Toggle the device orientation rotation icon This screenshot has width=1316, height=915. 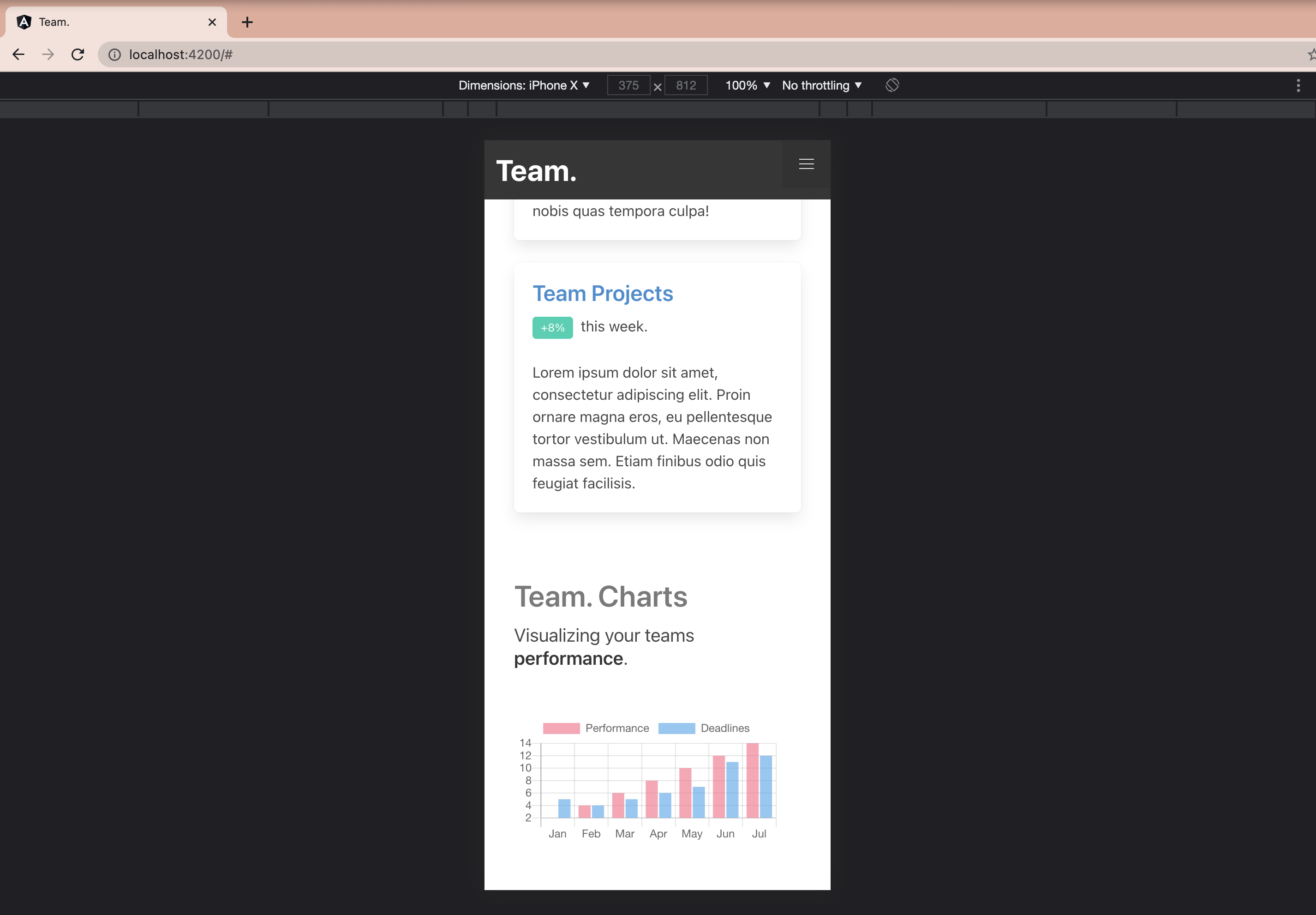click(x=892, y=85)
